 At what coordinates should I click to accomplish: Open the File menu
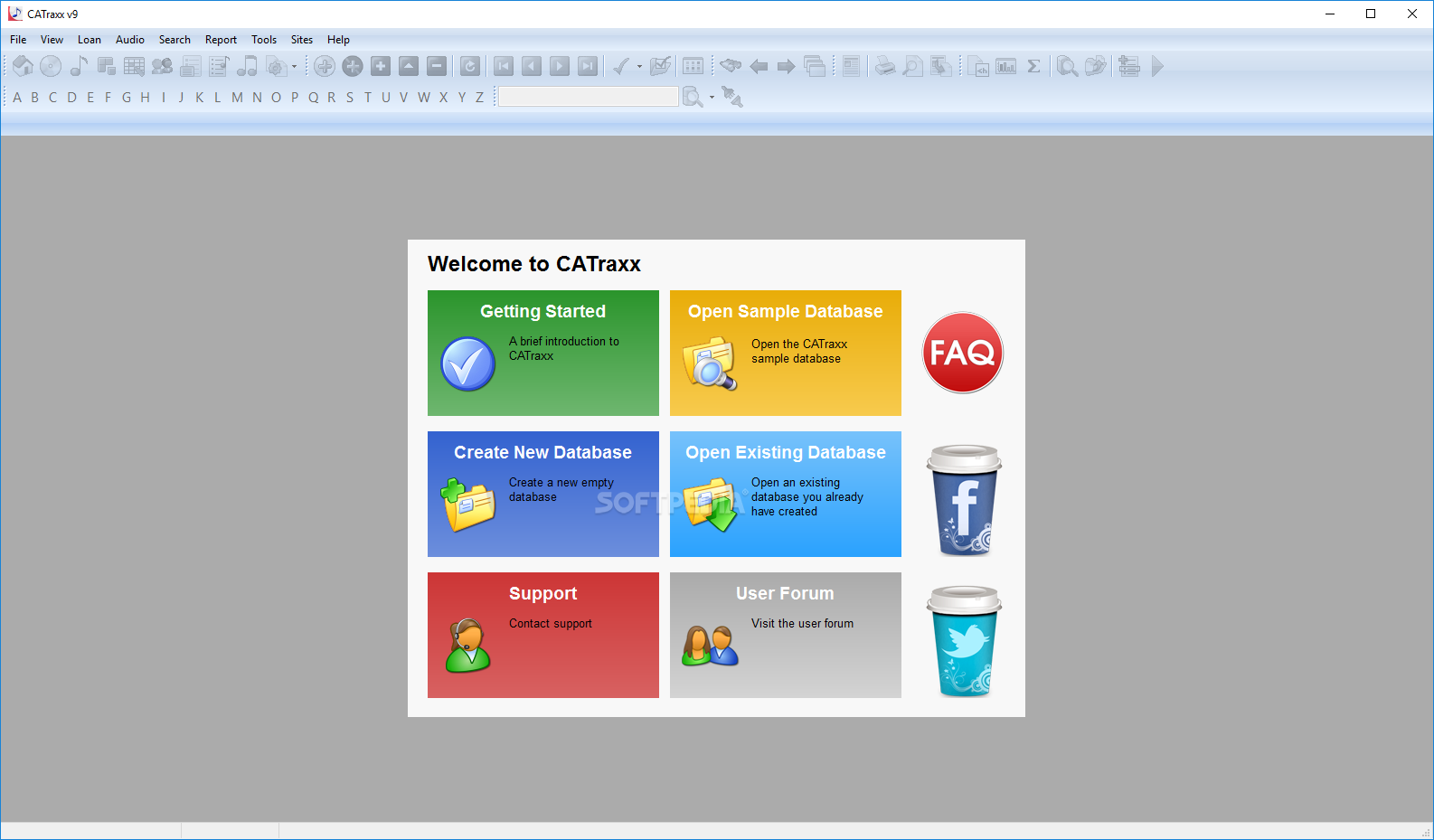pos(18,40)
